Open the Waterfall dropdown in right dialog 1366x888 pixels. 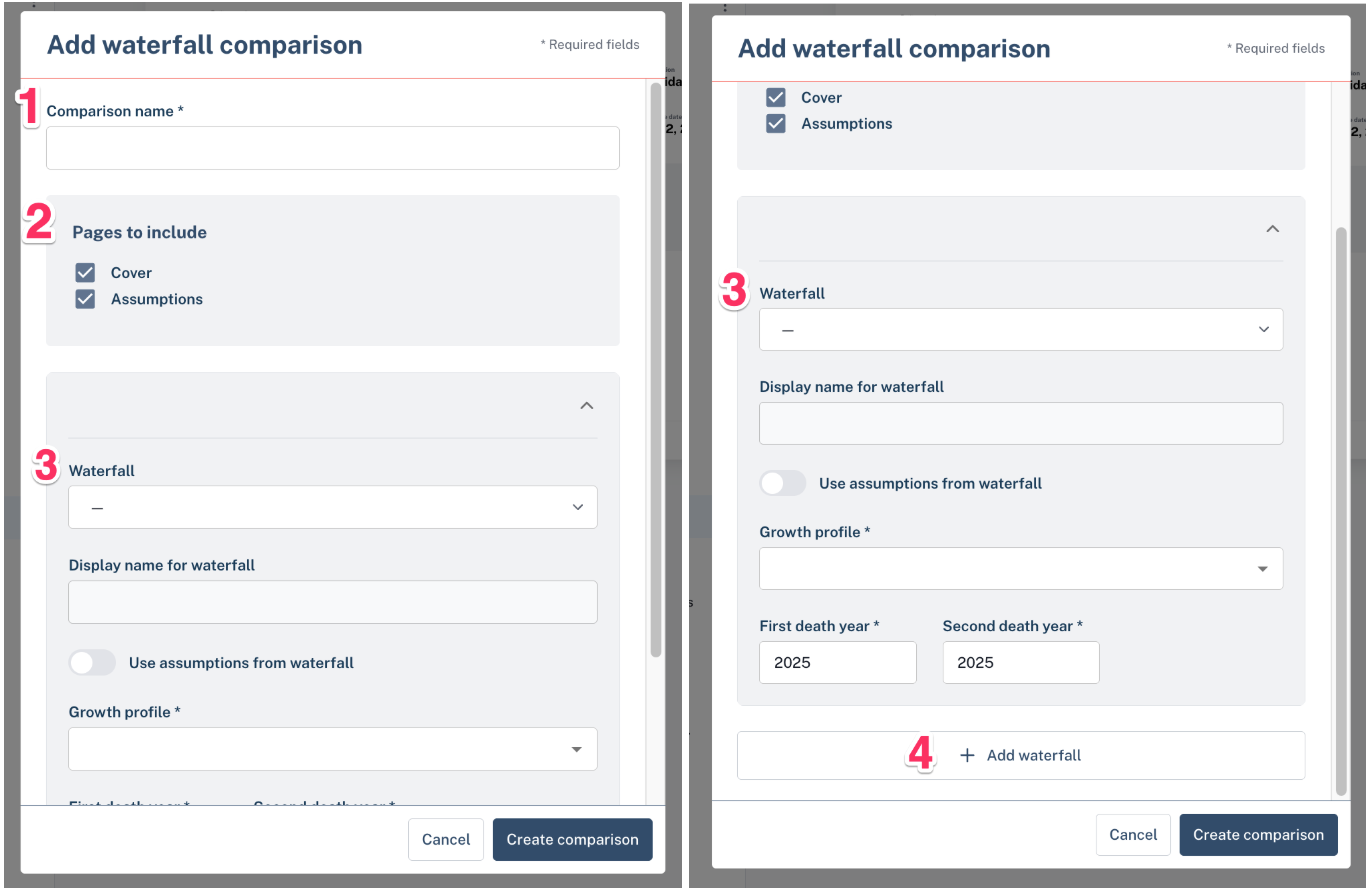(1021, 329)
